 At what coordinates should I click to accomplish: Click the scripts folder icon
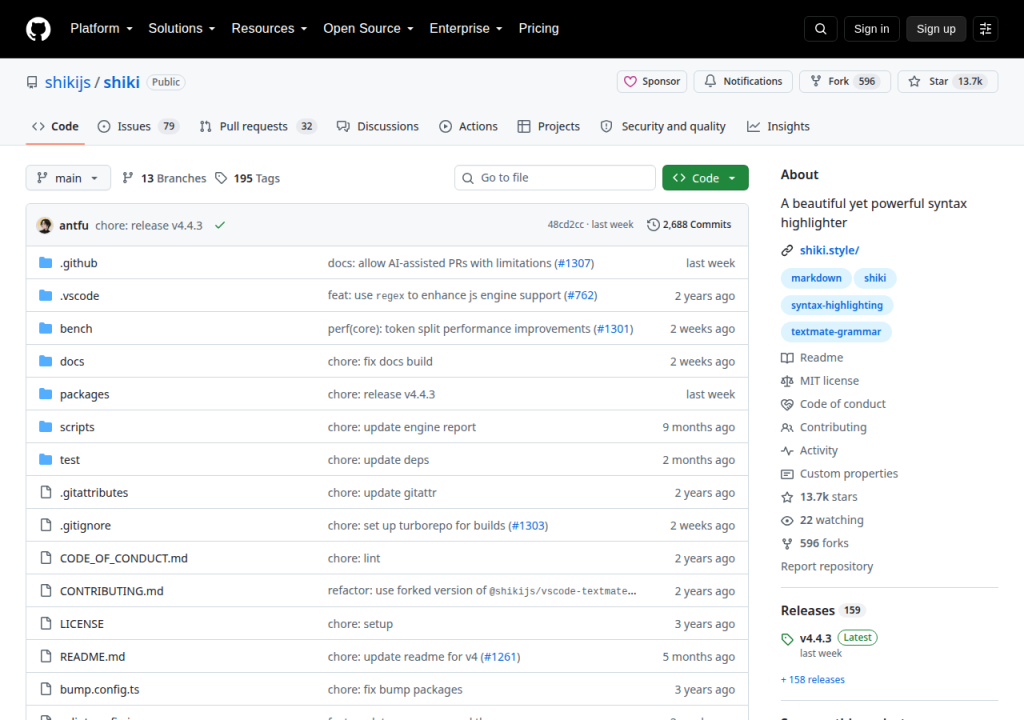[x=46, y=427]
